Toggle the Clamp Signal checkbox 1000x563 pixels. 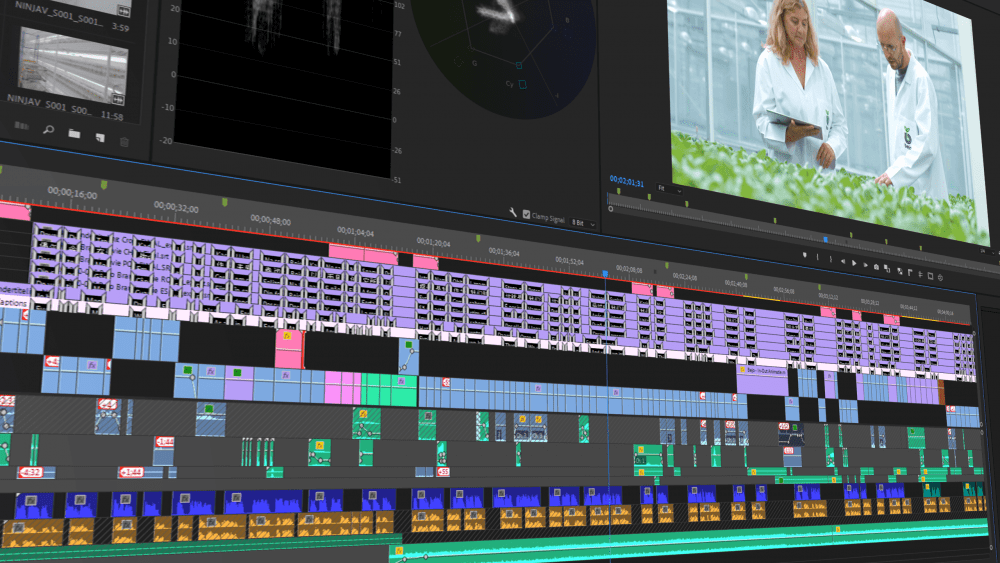point(526,214)
